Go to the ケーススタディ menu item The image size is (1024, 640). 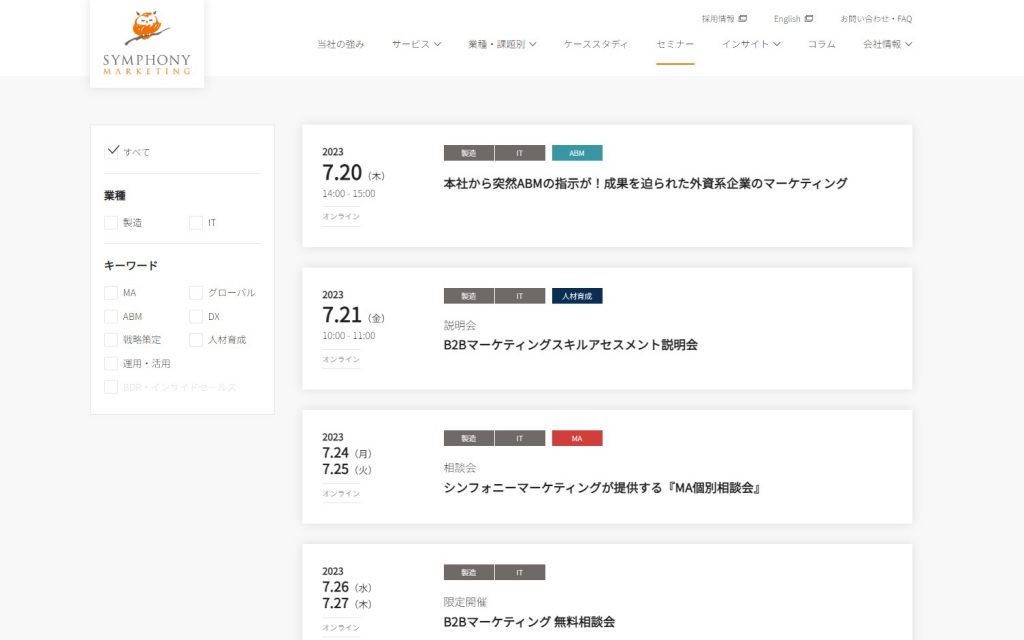(596, 44)
